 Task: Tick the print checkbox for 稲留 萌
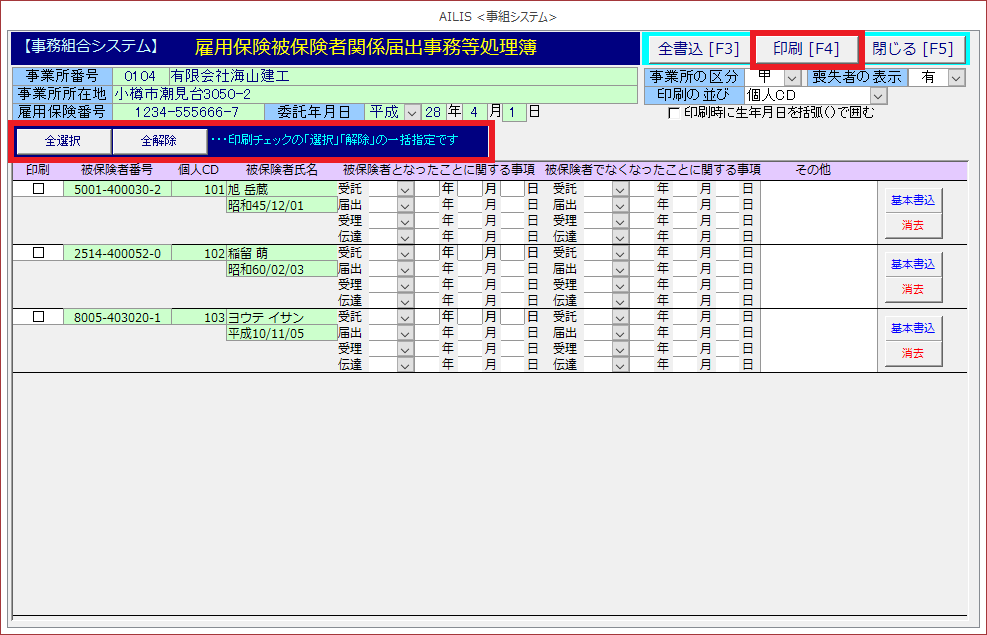click(x=38, y=253)
